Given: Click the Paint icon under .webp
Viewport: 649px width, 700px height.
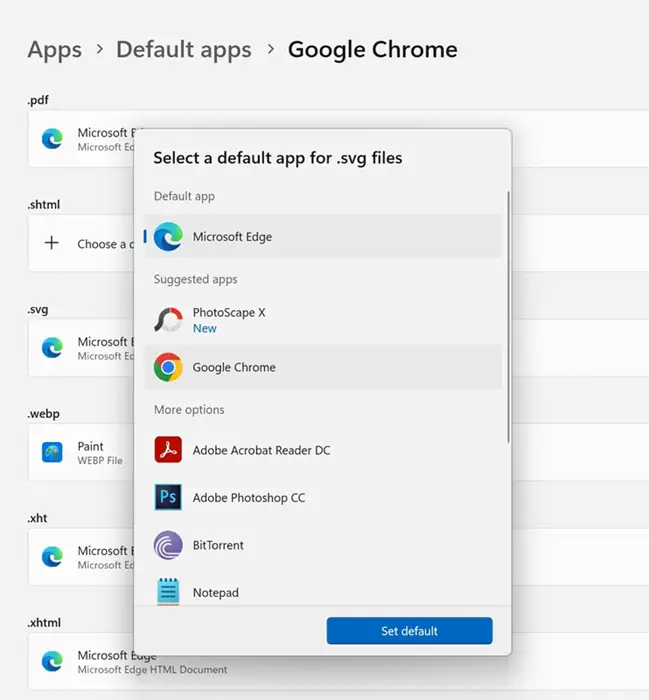Looking at the screenshot, I should [52, 452].
